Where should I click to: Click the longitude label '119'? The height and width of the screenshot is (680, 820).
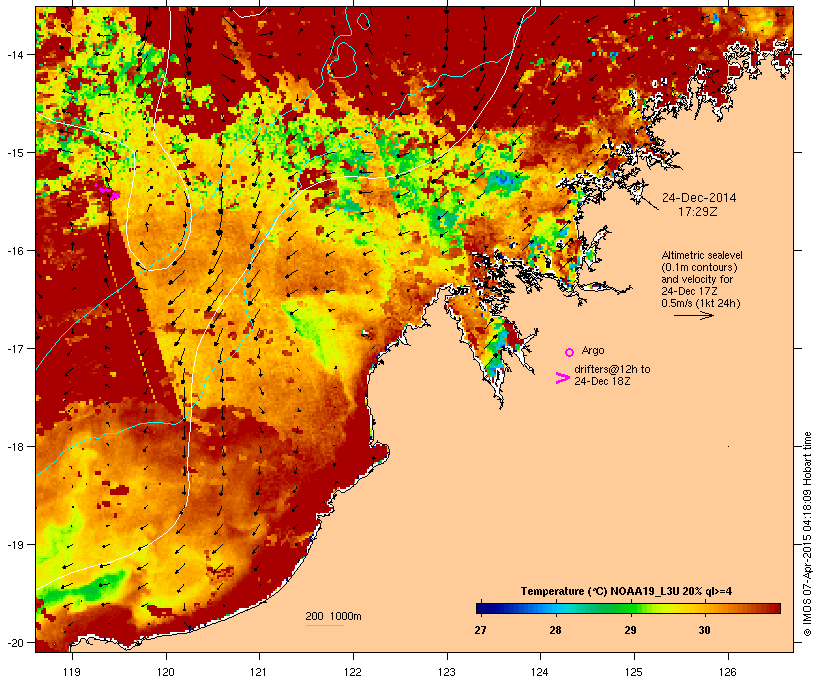72,672
